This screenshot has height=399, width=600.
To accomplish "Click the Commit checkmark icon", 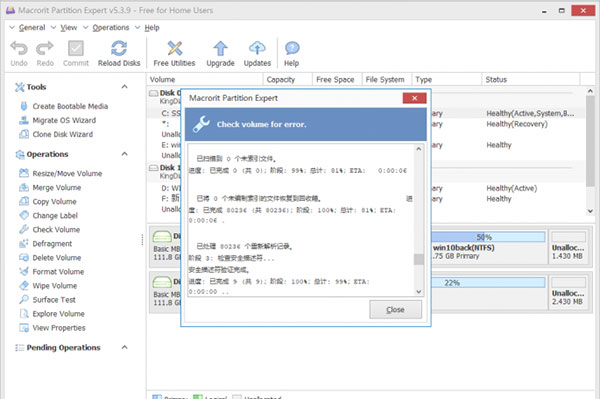I will [x=76, y=49].
